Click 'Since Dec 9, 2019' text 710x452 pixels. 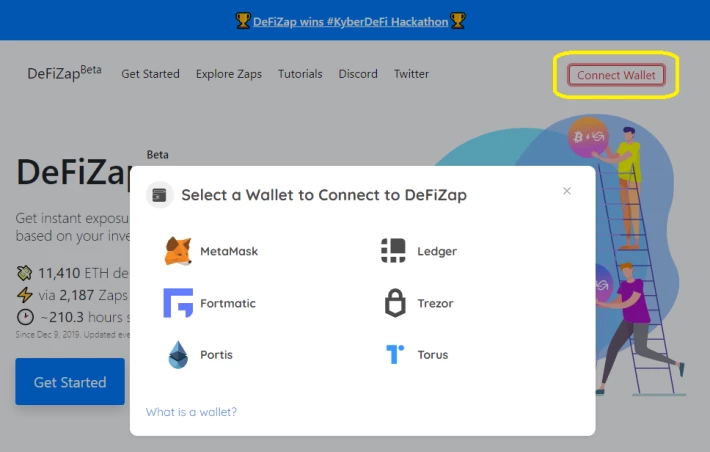tap(48, 335)
